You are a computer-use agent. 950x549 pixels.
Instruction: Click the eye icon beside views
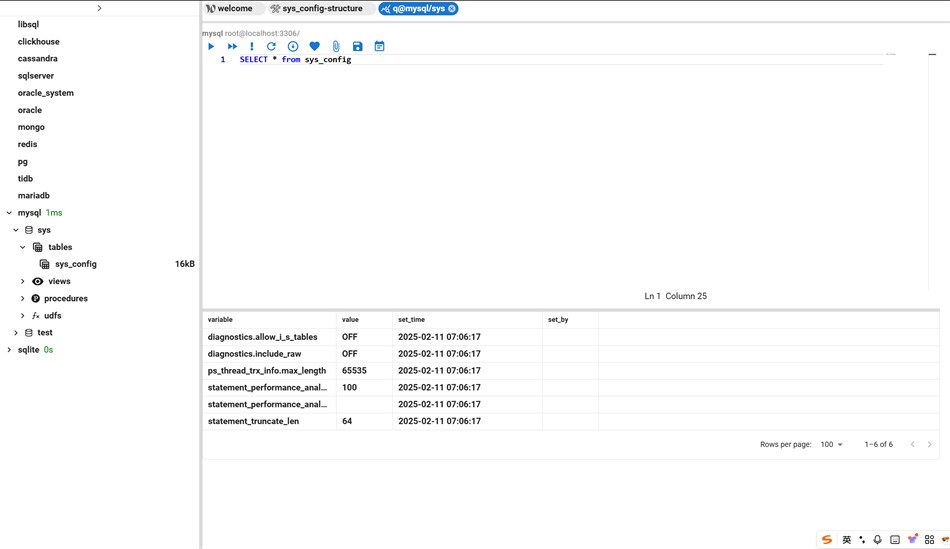(38, 281)
